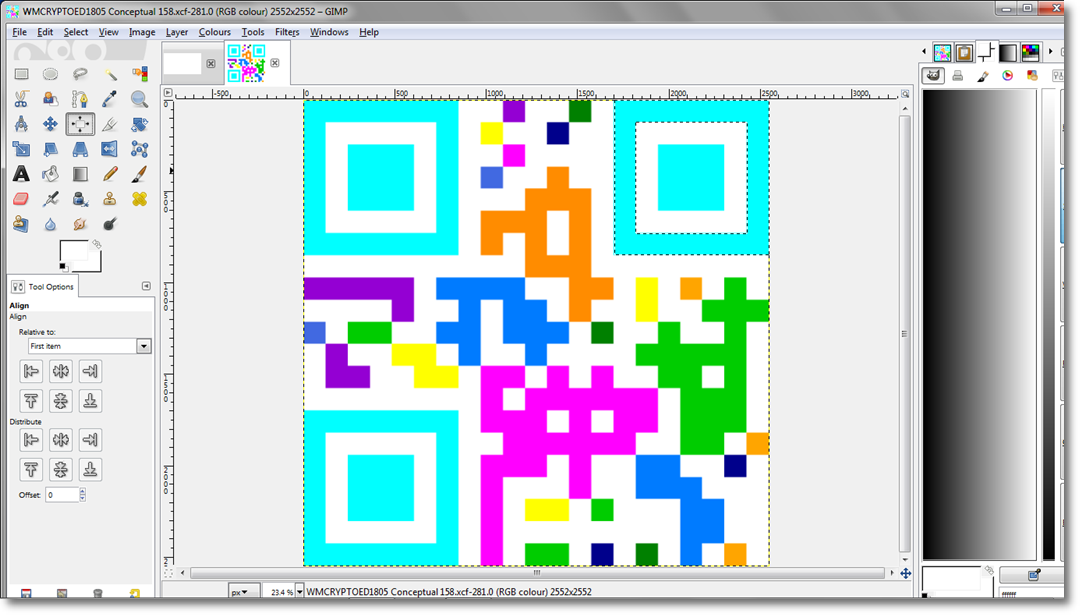The width and height of the screenshot is (1080, 615).
Task: Open the Edit menu
Action: (x=45, y=32)
